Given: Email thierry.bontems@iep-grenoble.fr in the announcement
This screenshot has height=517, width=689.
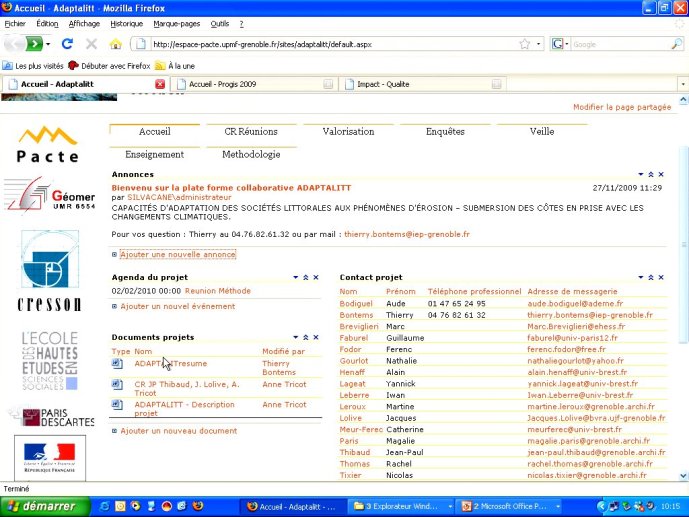Looking at the screenshot, I should [407, 234].
